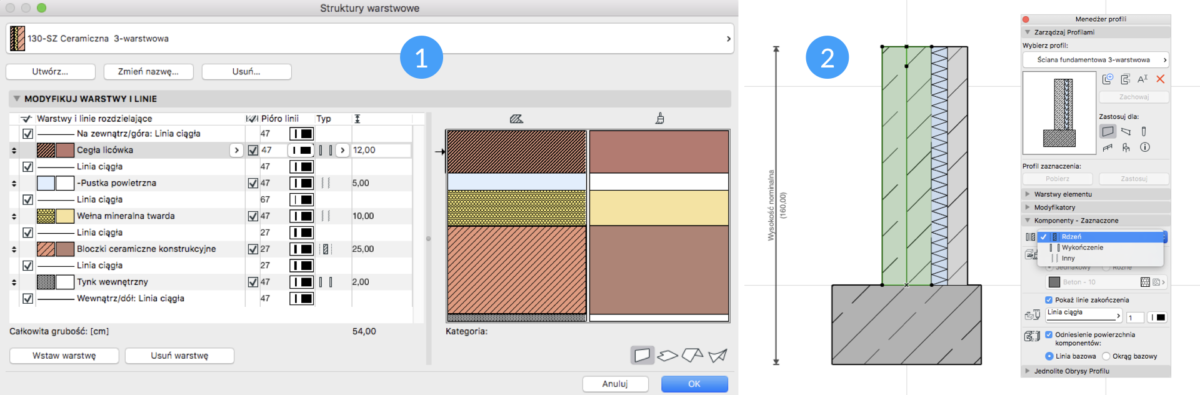The image size is (1200, 395).
Task: Click the Wstaw warstwę button
Action: (x=62, y=356)
